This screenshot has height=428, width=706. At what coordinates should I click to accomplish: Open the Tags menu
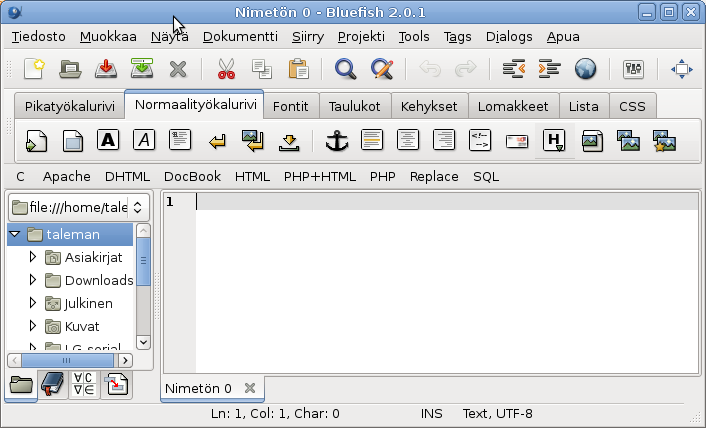pyautogui.click(x=457, y=37)
